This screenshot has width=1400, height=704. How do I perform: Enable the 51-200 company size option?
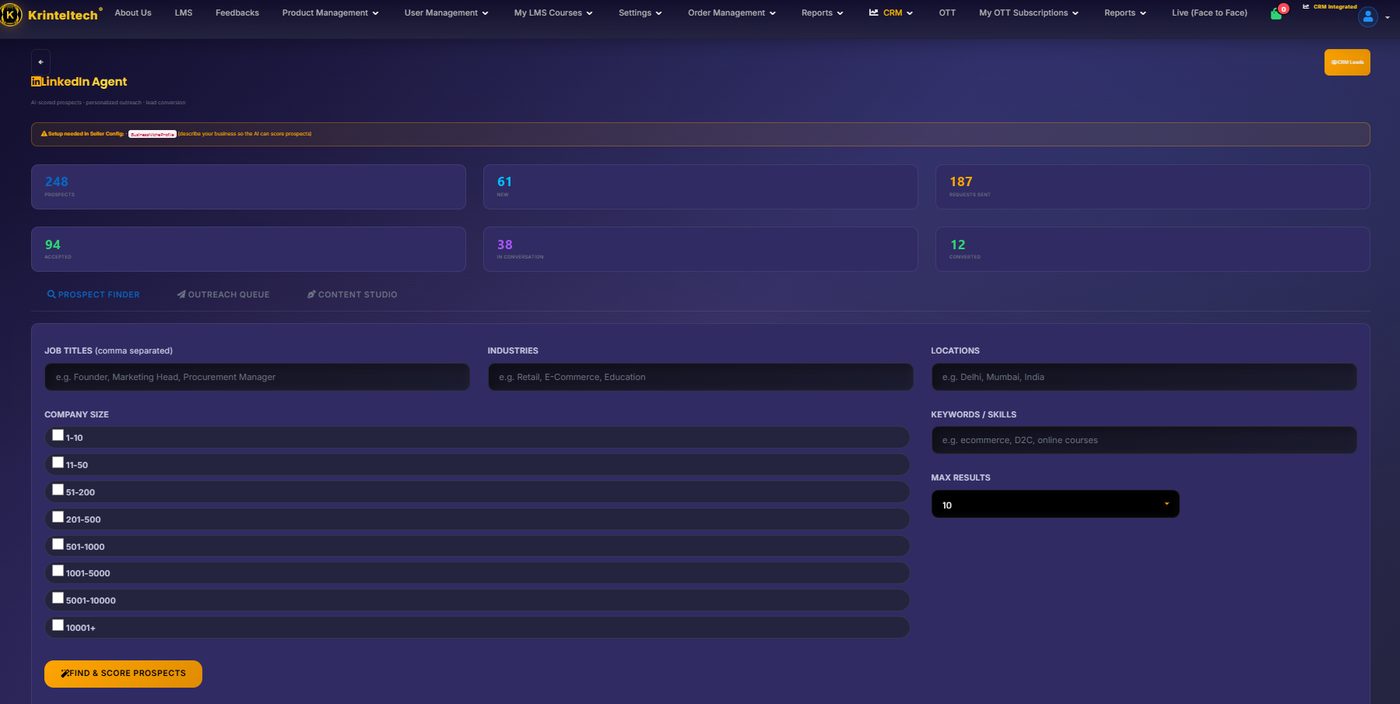[x=58, y=489]
